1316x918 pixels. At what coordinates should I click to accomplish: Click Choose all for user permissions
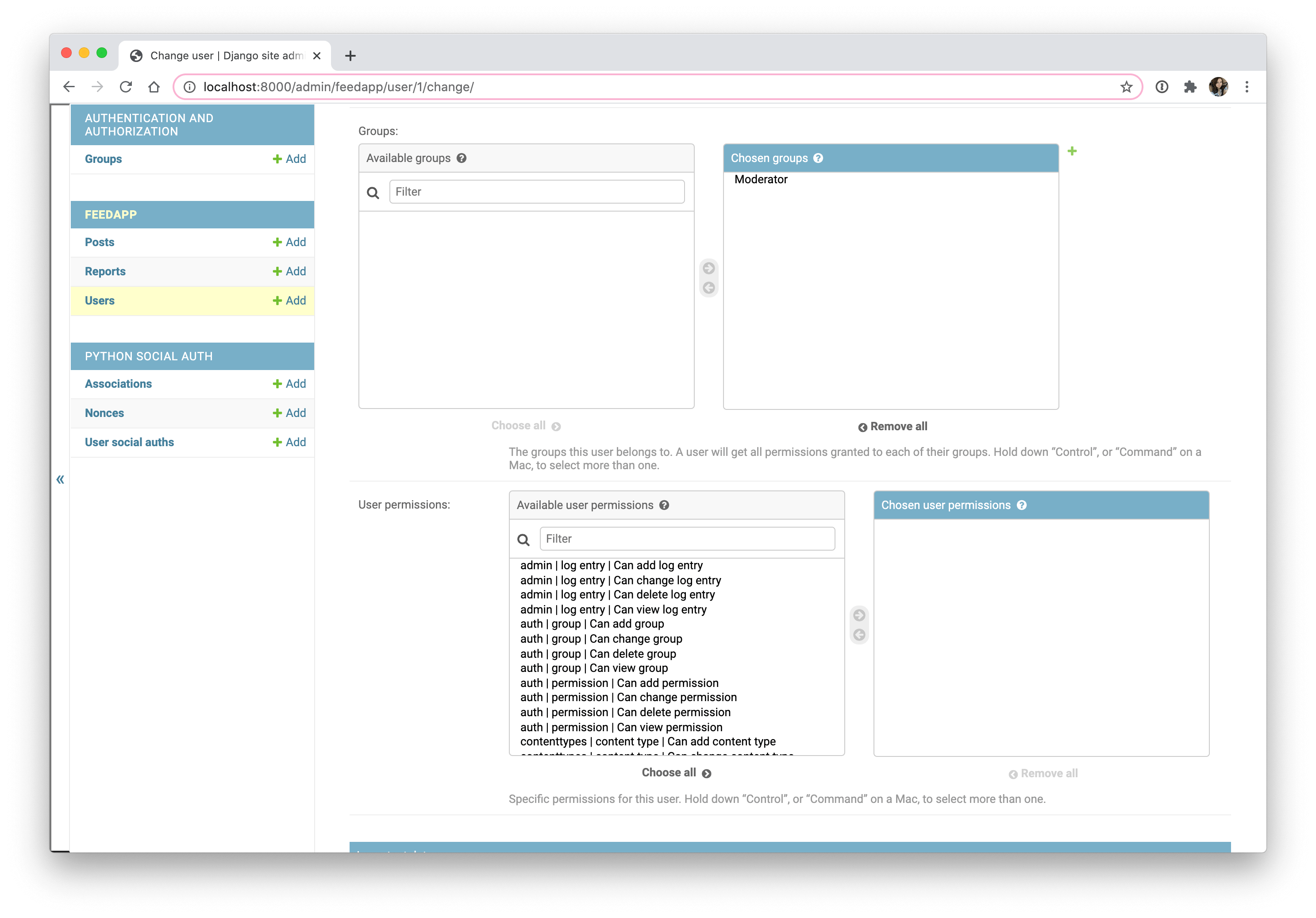(676, 772)
